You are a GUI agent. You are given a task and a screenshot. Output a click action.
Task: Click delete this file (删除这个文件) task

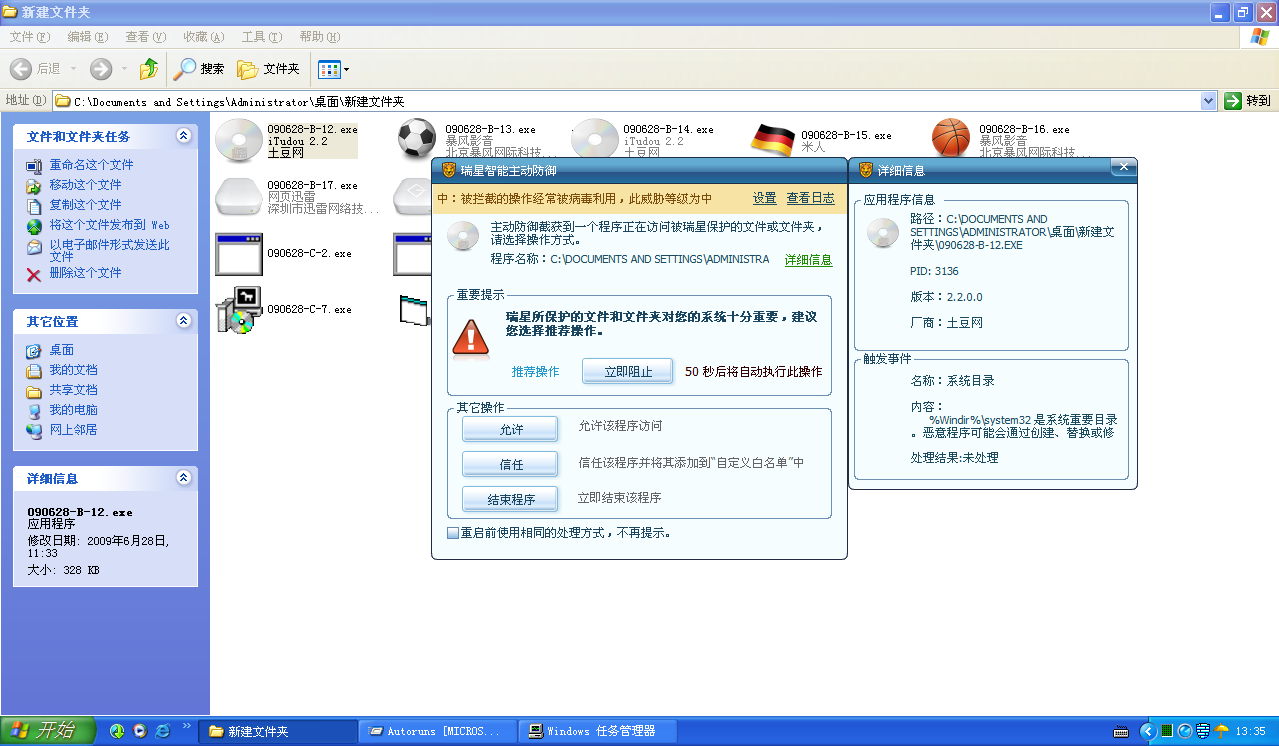tap(85, 273)
